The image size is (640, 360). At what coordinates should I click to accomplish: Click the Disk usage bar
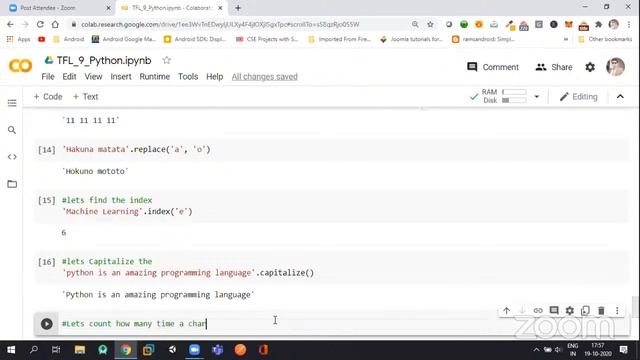[x=514, y=100]
